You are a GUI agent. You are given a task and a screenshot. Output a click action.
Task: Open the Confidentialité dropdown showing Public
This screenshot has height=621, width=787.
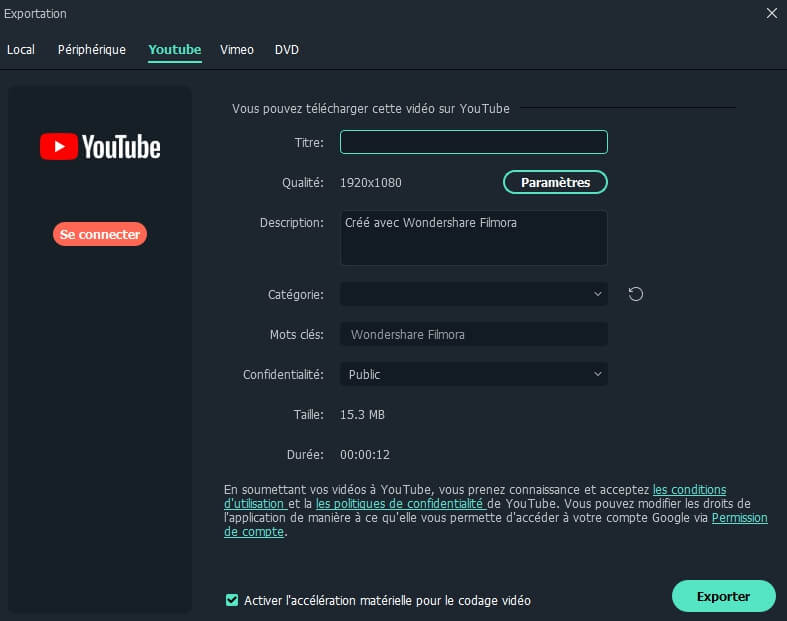tap(474, 374)
